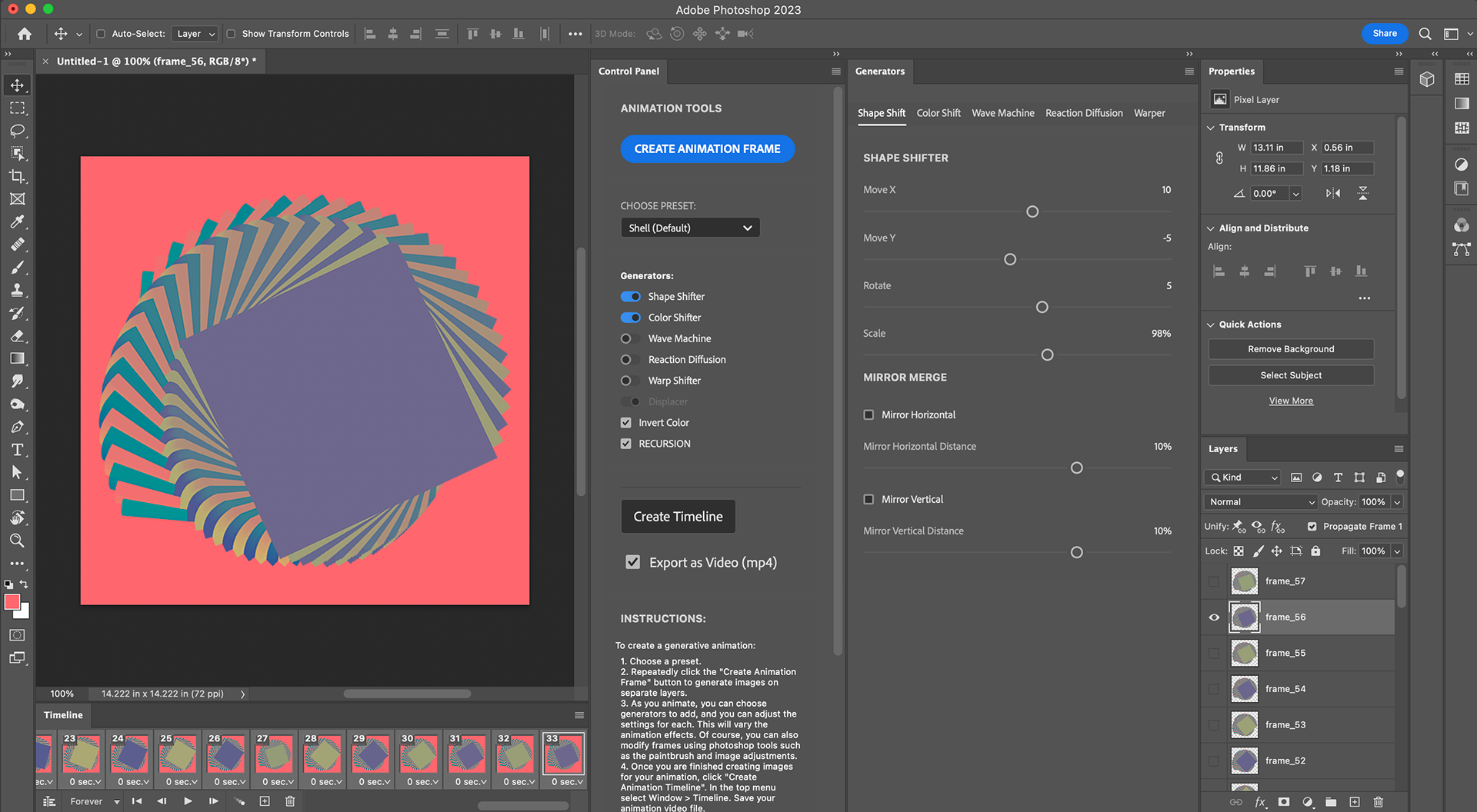Select the Eyedropper tool

pos(17,222)
